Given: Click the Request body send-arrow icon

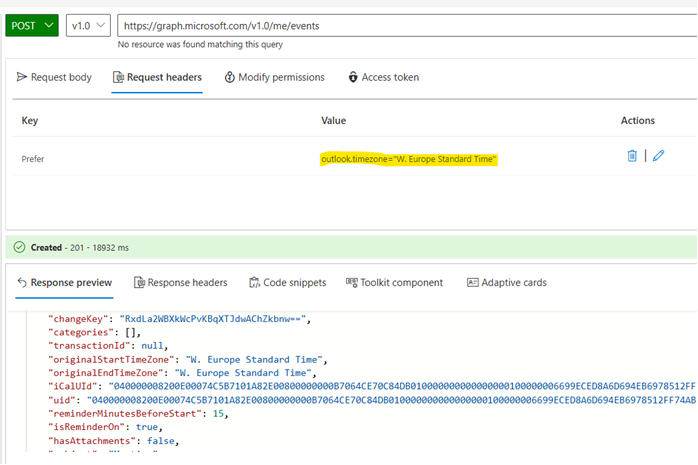Looking at the screenshot, I should point(21,77).
